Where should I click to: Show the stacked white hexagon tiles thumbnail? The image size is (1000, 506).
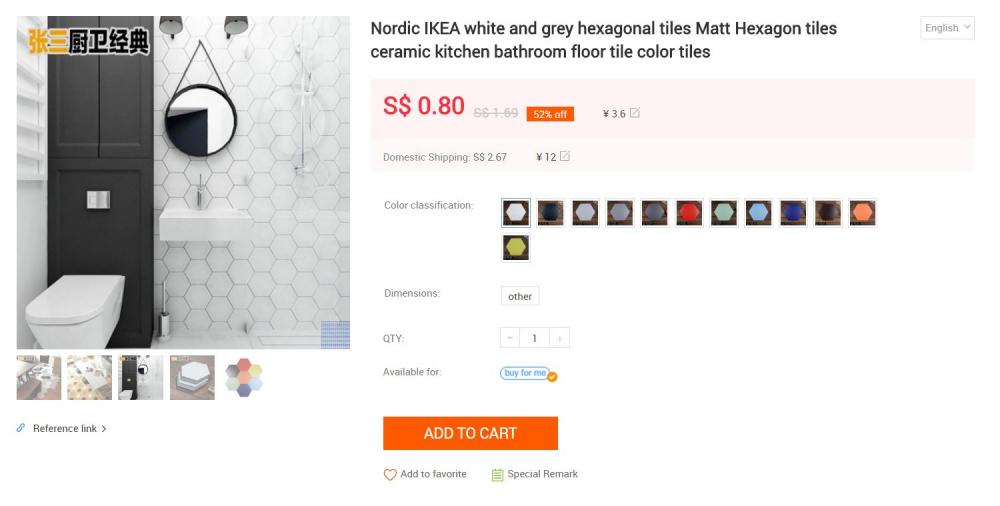tap(192, 377)
